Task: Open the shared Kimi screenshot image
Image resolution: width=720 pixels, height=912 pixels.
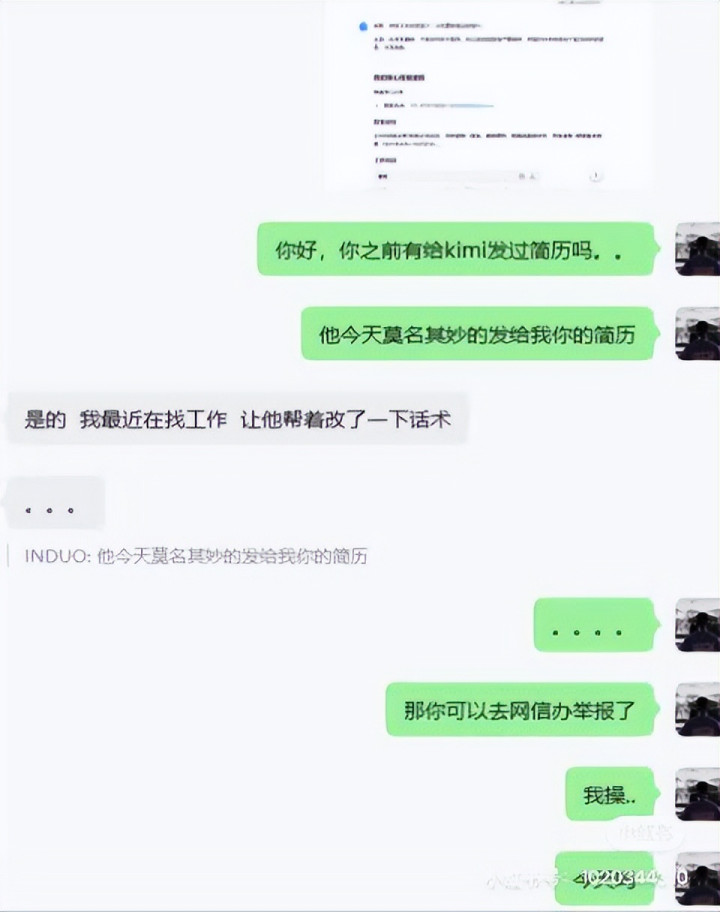Action: click(x=490, y=96)
